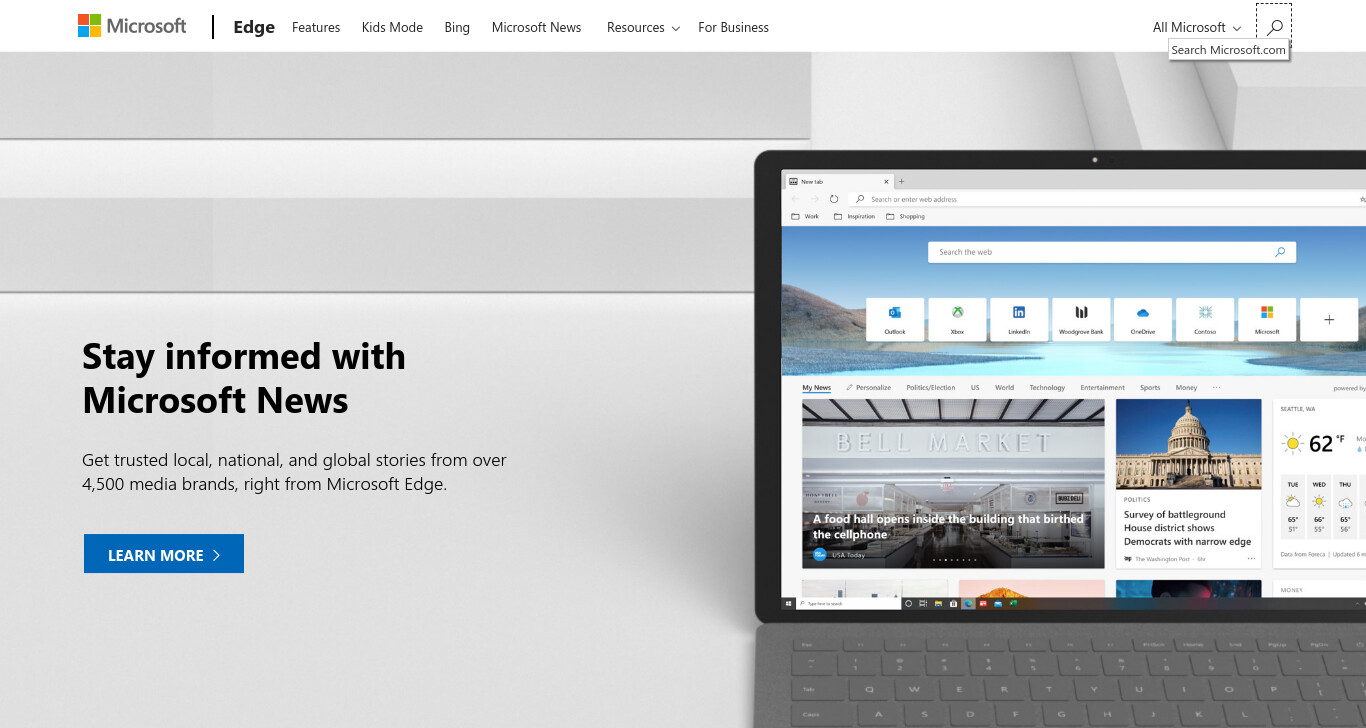The width and height of the screenshot is (1366, 728).
Task: Open the Inspiration favorites folder
Action: click(x=854, y=216)
